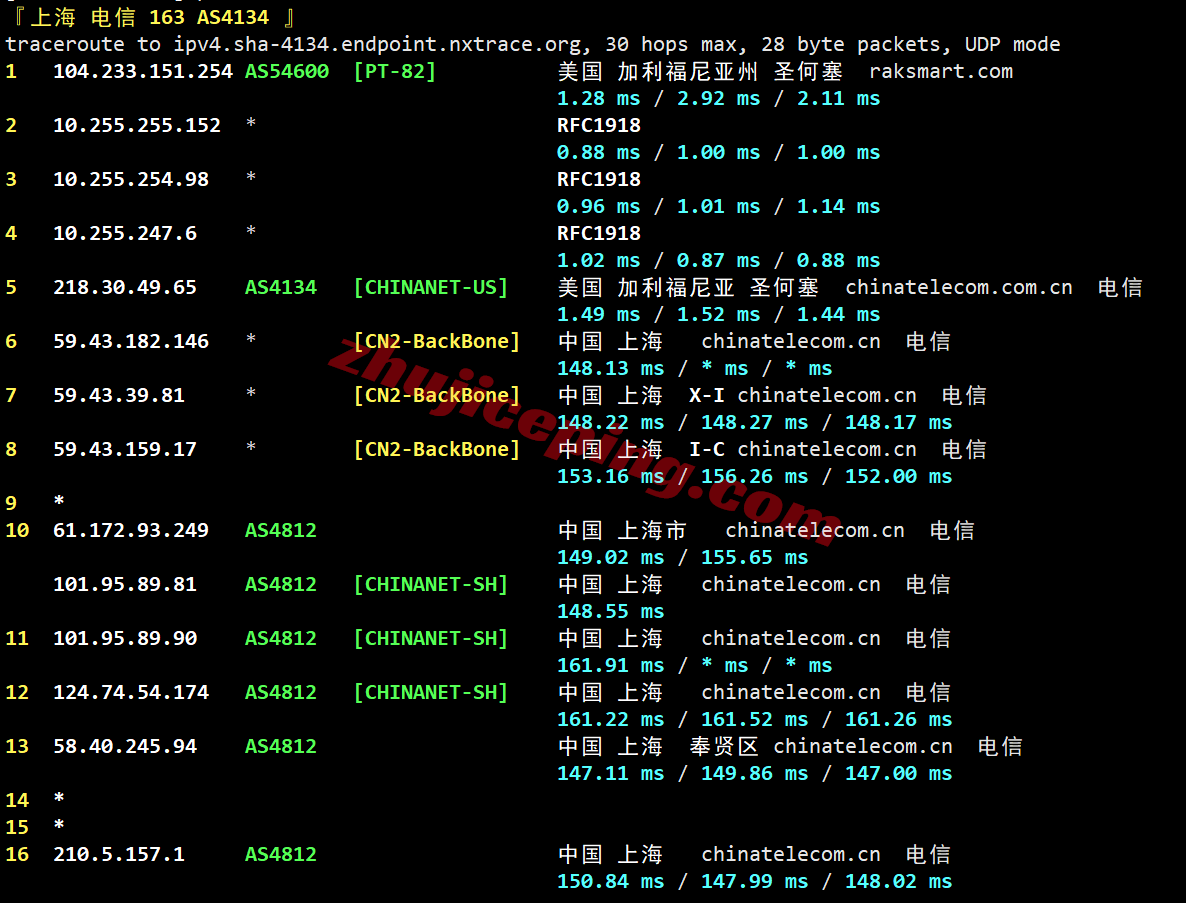The width and height of the screenshot is (1186, 903).
Task: Click the [CN2-BackBone] tag beside 59.43.39.81
Action: [436, 395]
